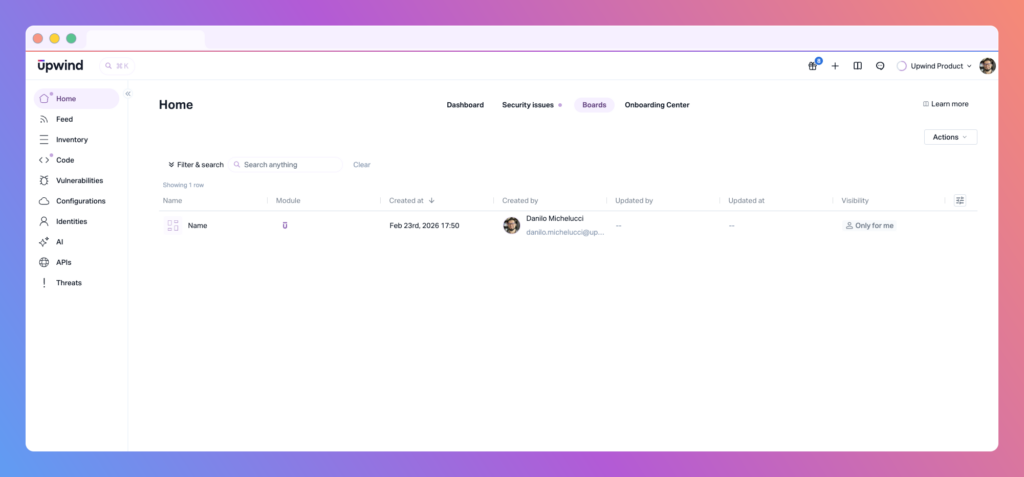
Task: Open the split panel layout icon
Action: (857, 66)
